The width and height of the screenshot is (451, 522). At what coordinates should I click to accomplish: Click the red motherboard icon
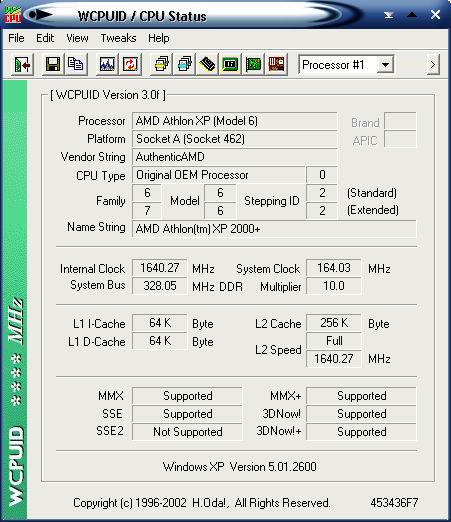coord(276,64)
